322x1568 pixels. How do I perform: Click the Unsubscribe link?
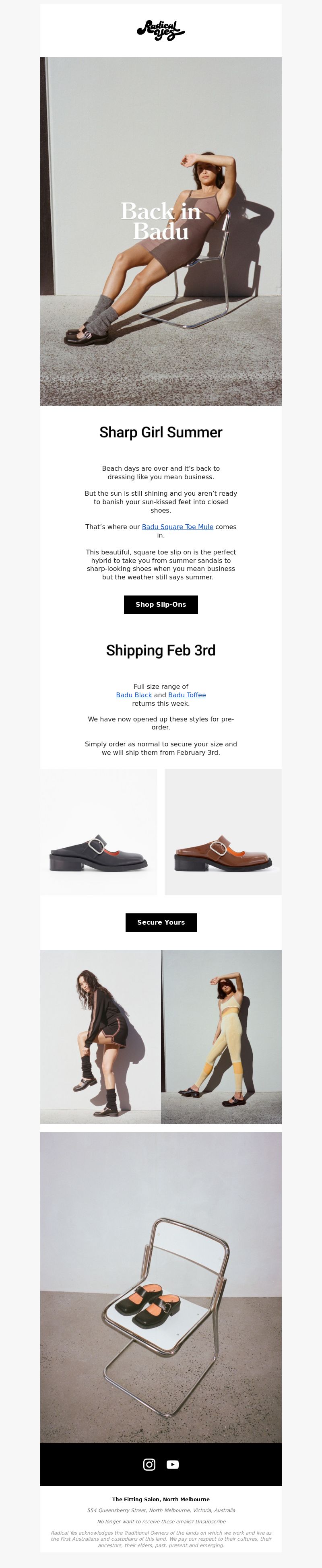[x=211, y=1521]
